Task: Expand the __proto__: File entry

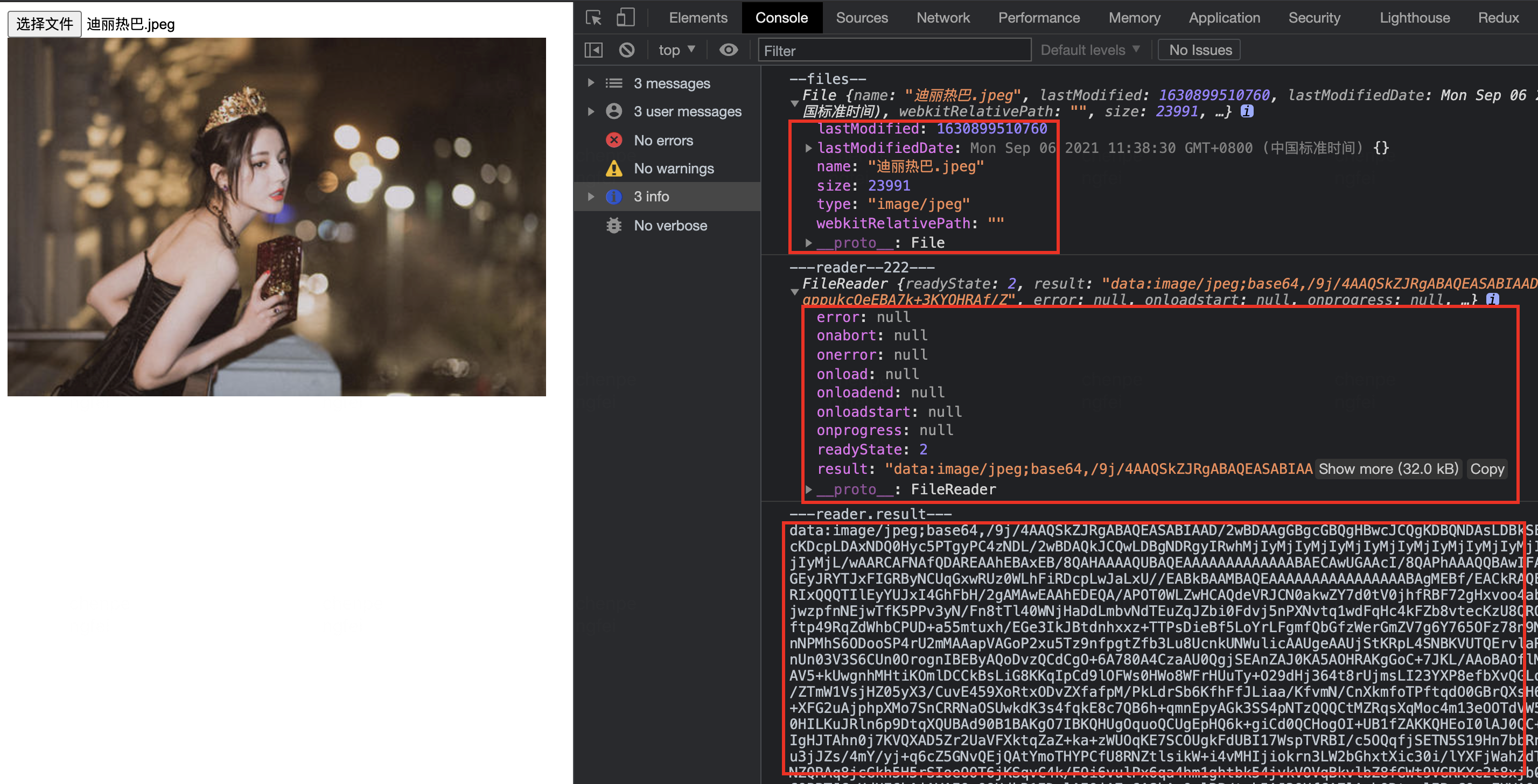Action: pyautogui.click(x=808, y=242)
